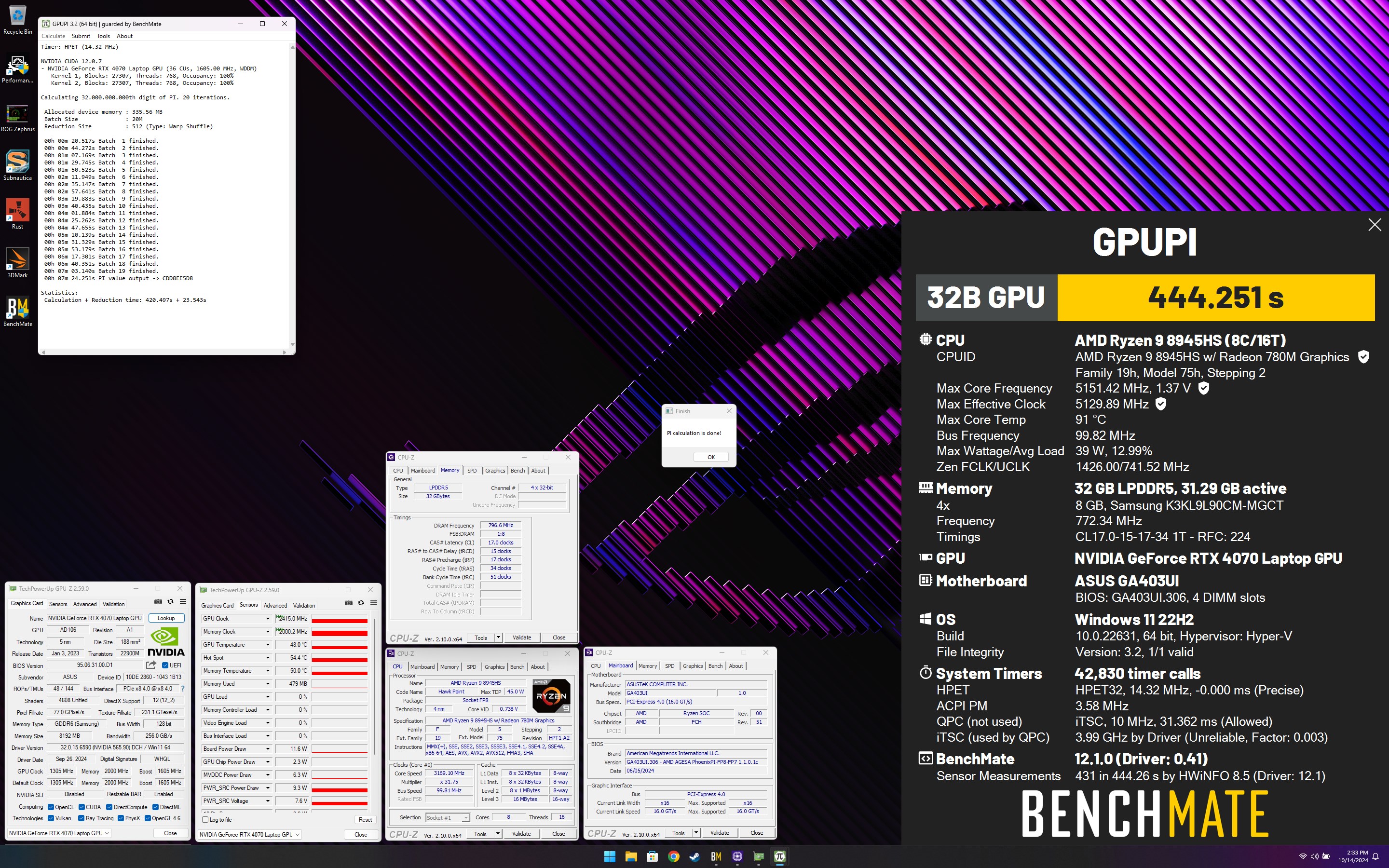
Task: Switch to Advanced tab in GPU-Z Graphics Card window
Action: 85,604
